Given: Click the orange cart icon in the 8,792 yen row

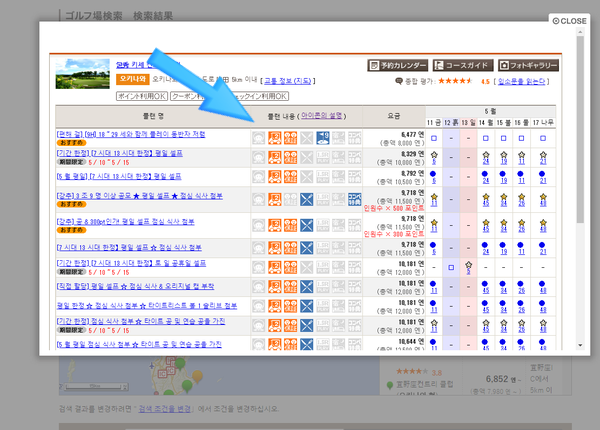Looking at the screenshot, I should click(x=274, y=176).
